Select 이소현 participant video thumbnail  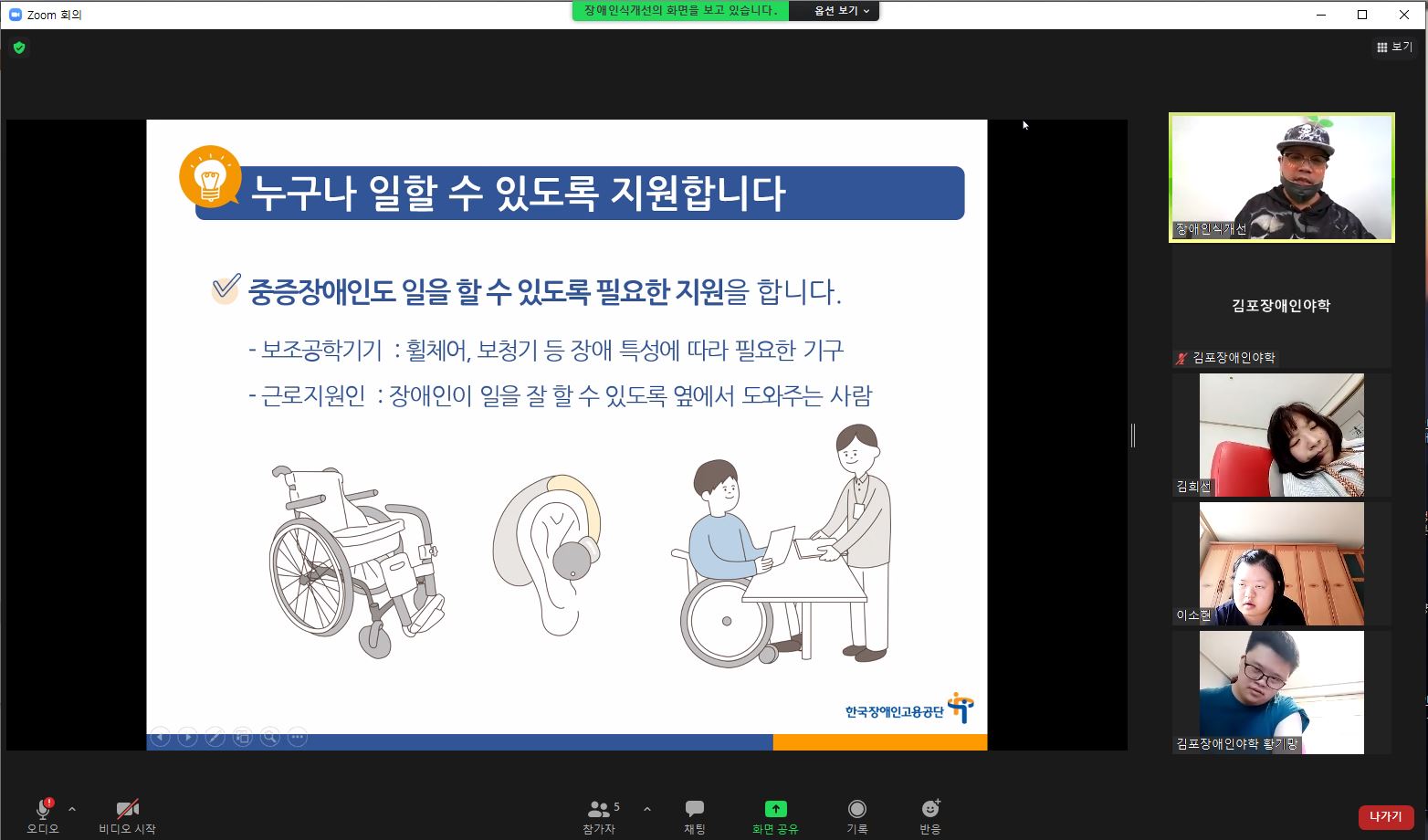1282,563
